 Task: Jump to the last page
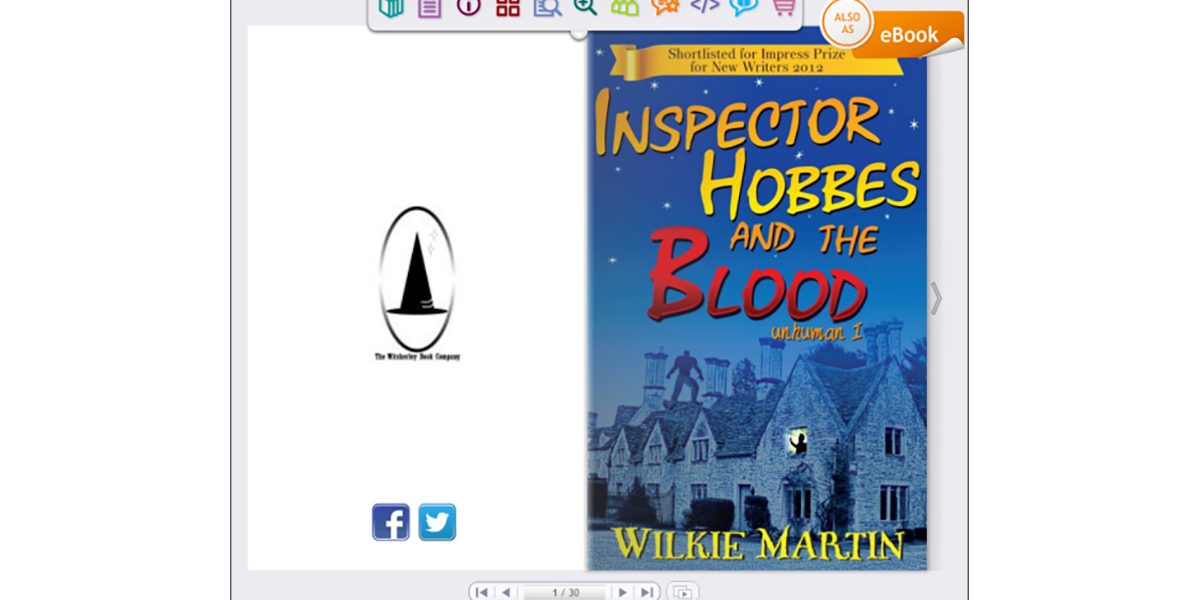(648, 592)
